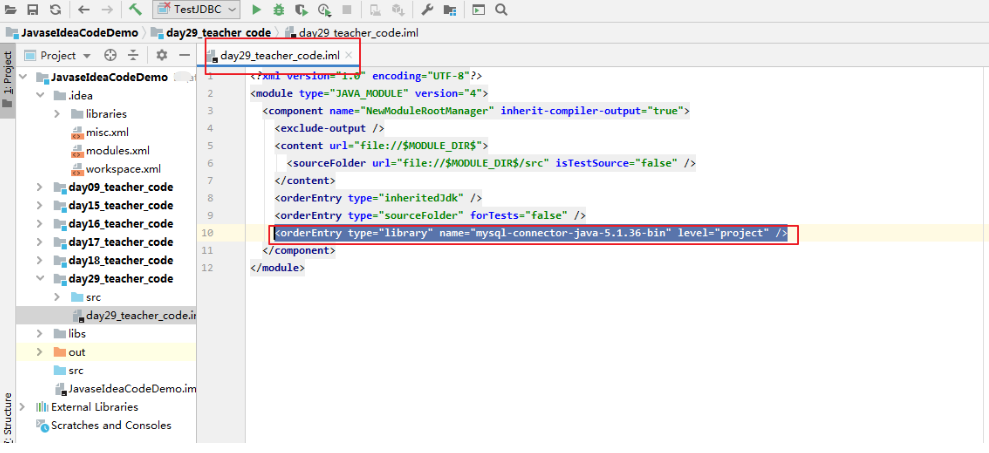This screenshot has width=989, height=453.
Task: Toggle the 1: Project side tool window
Action: [8, 79]
